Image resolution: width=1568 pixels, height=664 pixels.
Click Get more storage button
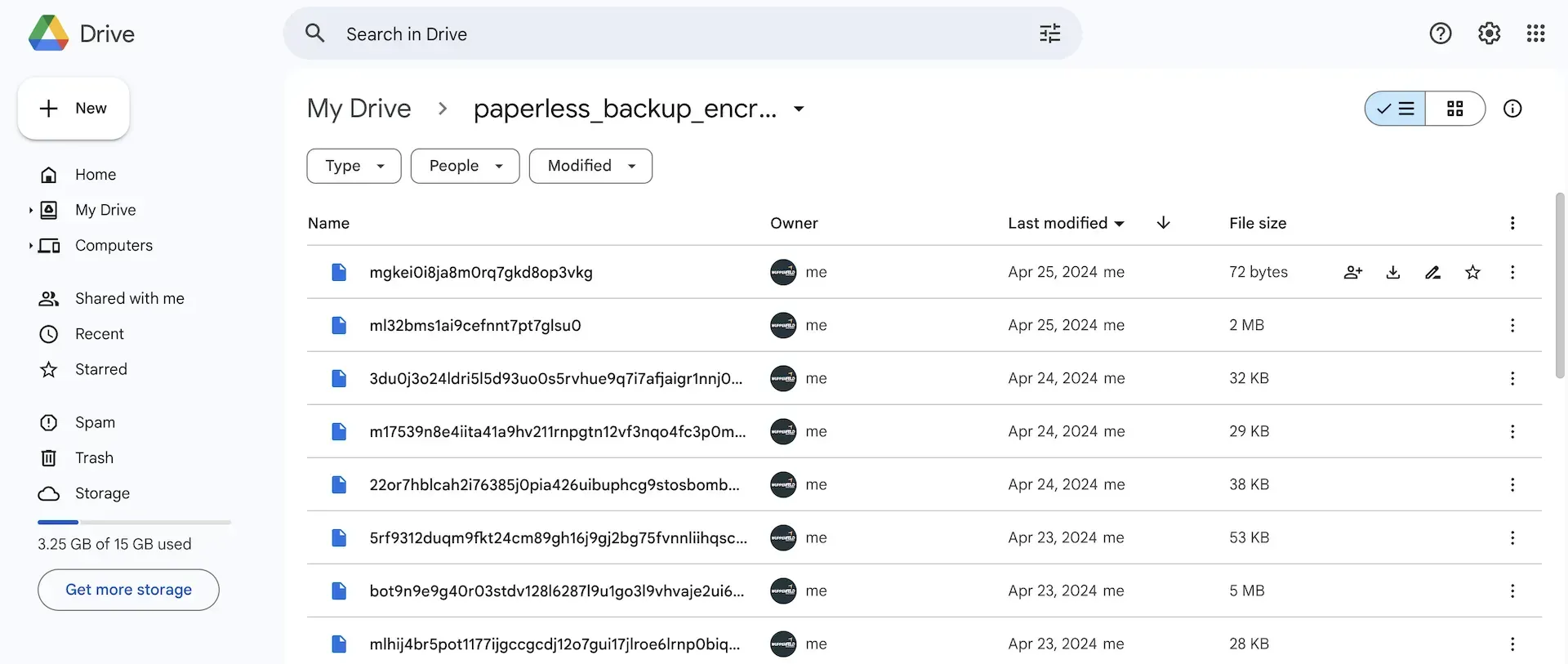pyautogui.click(x=128, y=590)
